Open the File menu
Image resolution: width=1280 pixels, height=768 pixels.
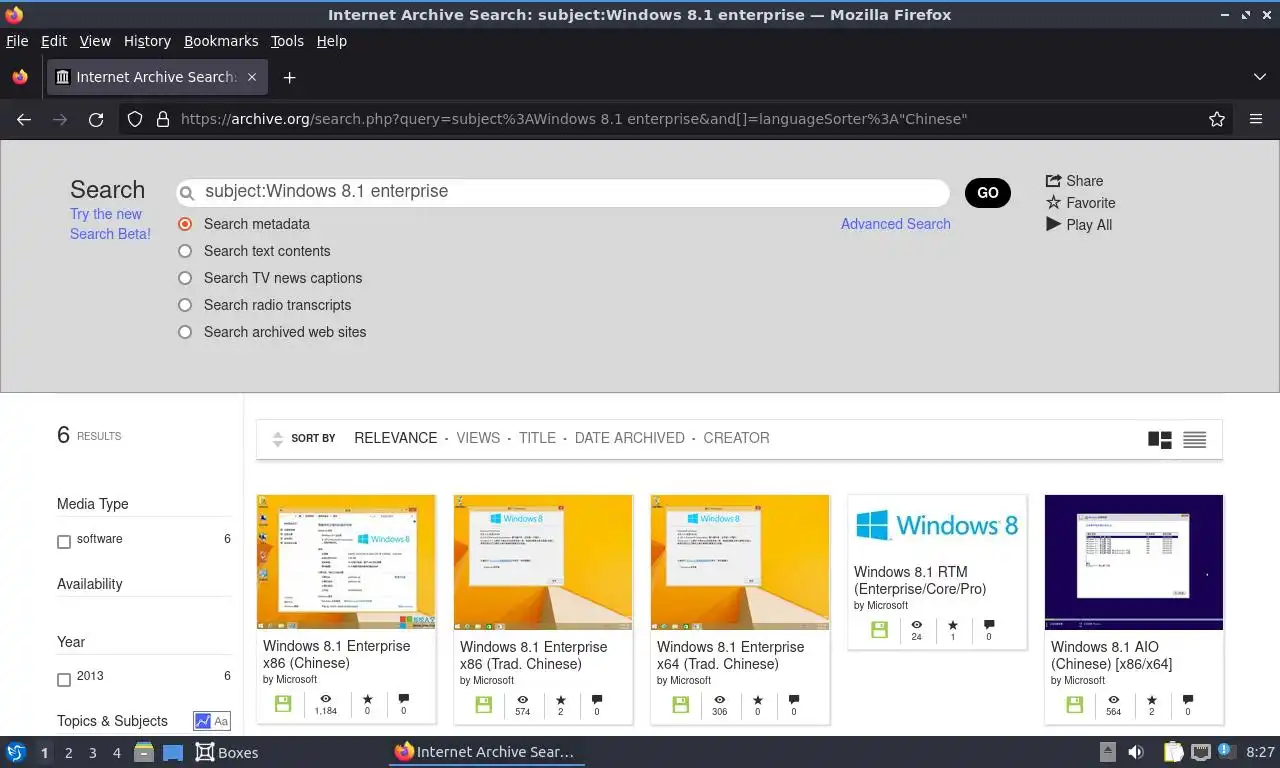17,41
